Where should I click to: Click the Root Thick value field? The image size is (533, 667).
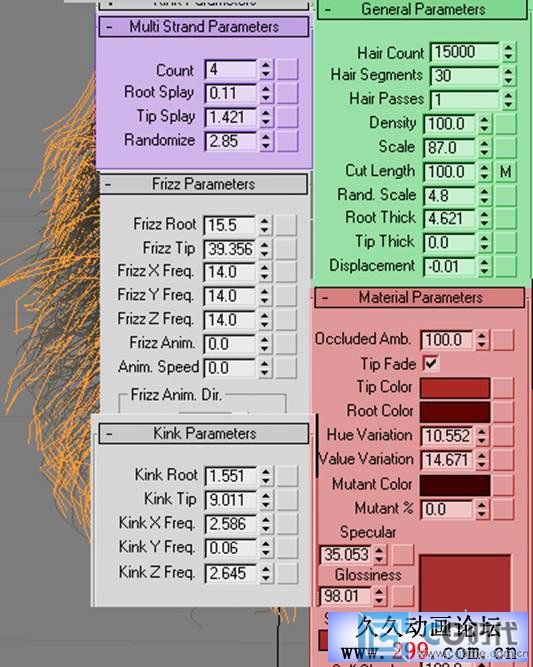tap(449, 219)
